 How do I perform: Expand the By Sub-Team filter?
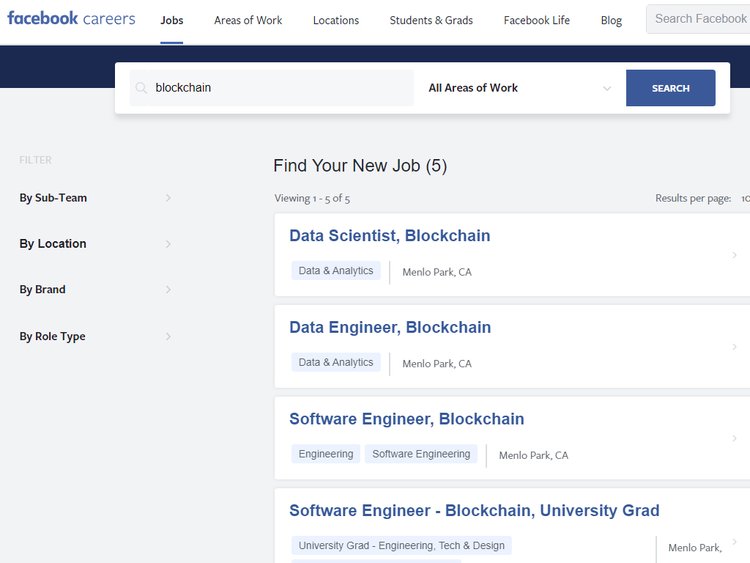coord(95,198)
